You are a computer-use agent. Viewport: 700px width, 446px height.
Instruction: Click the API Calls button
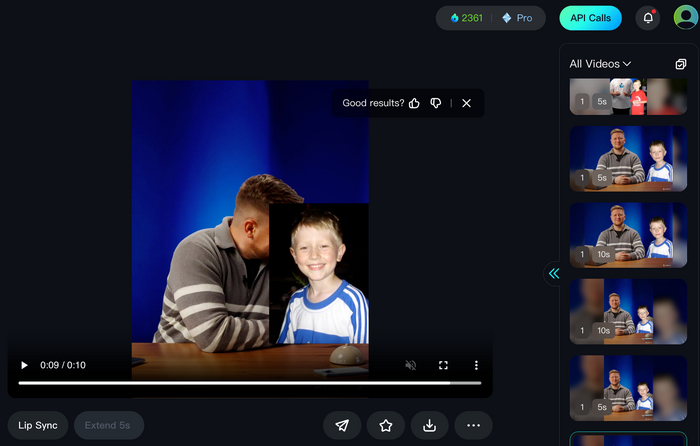click(x=590, y=18)
